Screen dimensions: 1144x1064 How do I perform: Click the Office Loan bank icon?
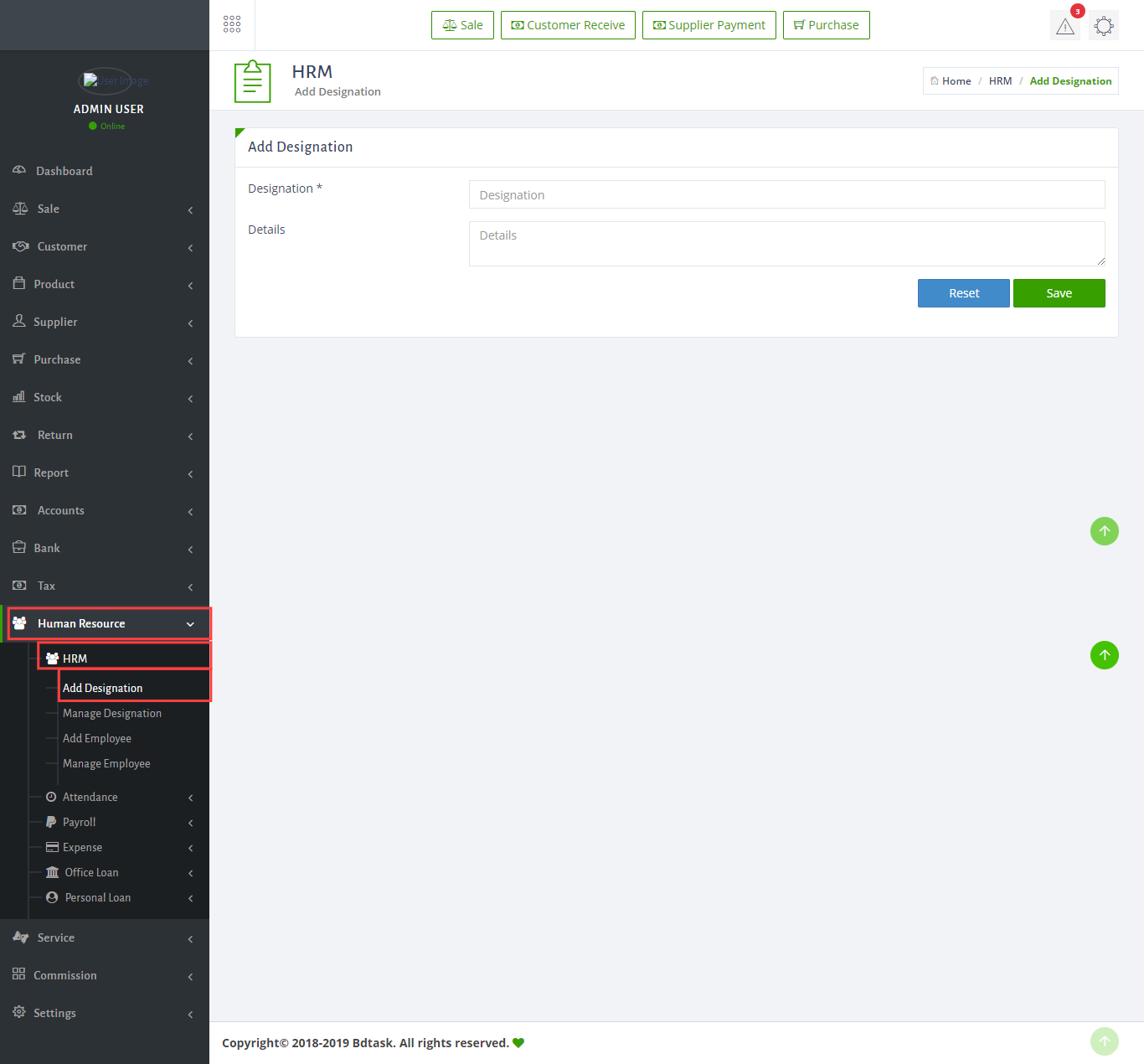pyautogui.click(x=52, y=872)
